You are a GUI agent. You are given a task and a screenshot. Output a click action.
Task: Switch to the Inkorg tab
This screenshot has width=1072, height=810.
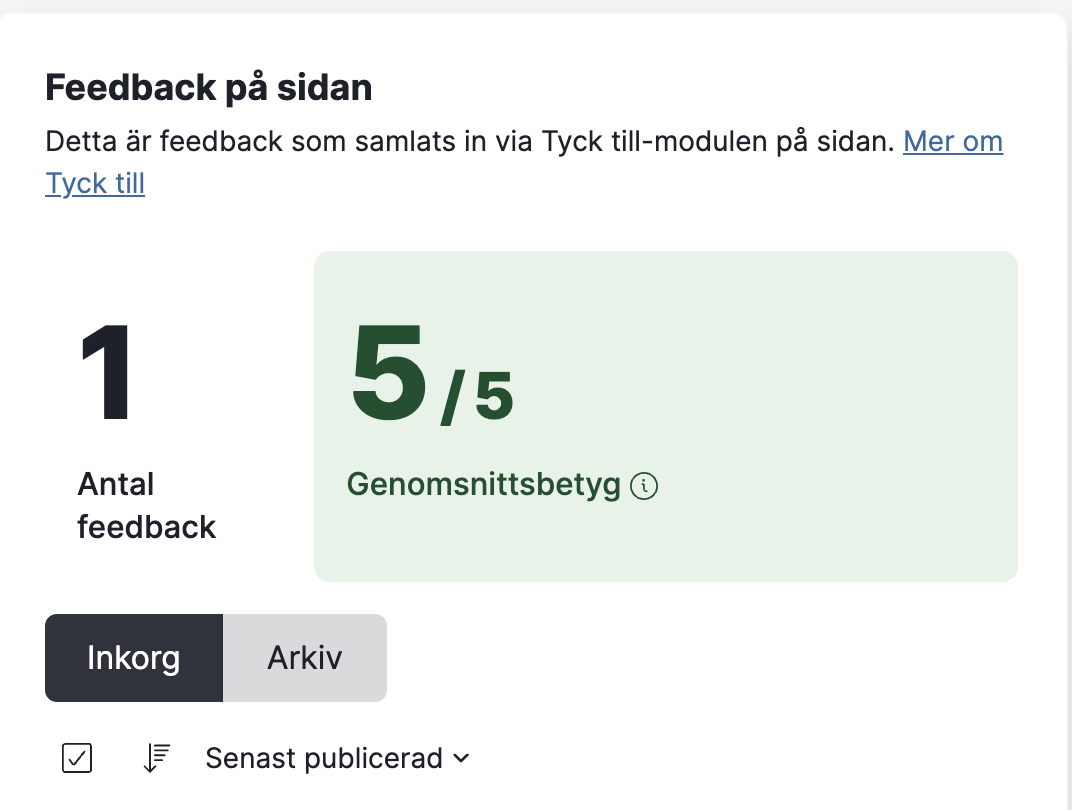(x=134, y=658)
